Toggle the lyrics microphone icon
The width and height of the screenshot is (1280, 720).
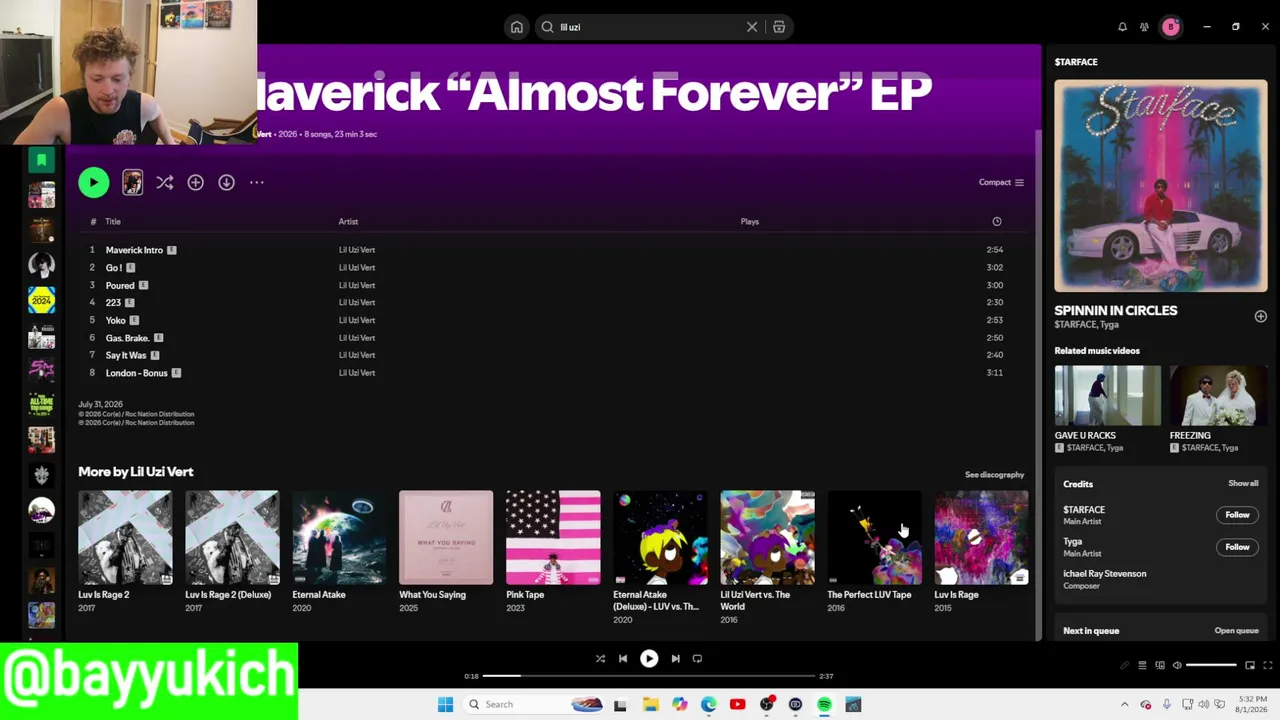(1125, 665)
